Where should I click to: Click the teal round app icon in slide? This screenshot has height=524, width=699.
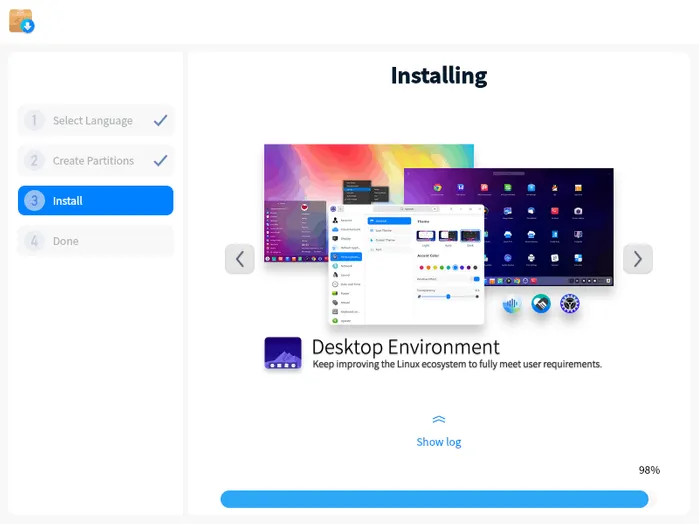click(541, 304)
